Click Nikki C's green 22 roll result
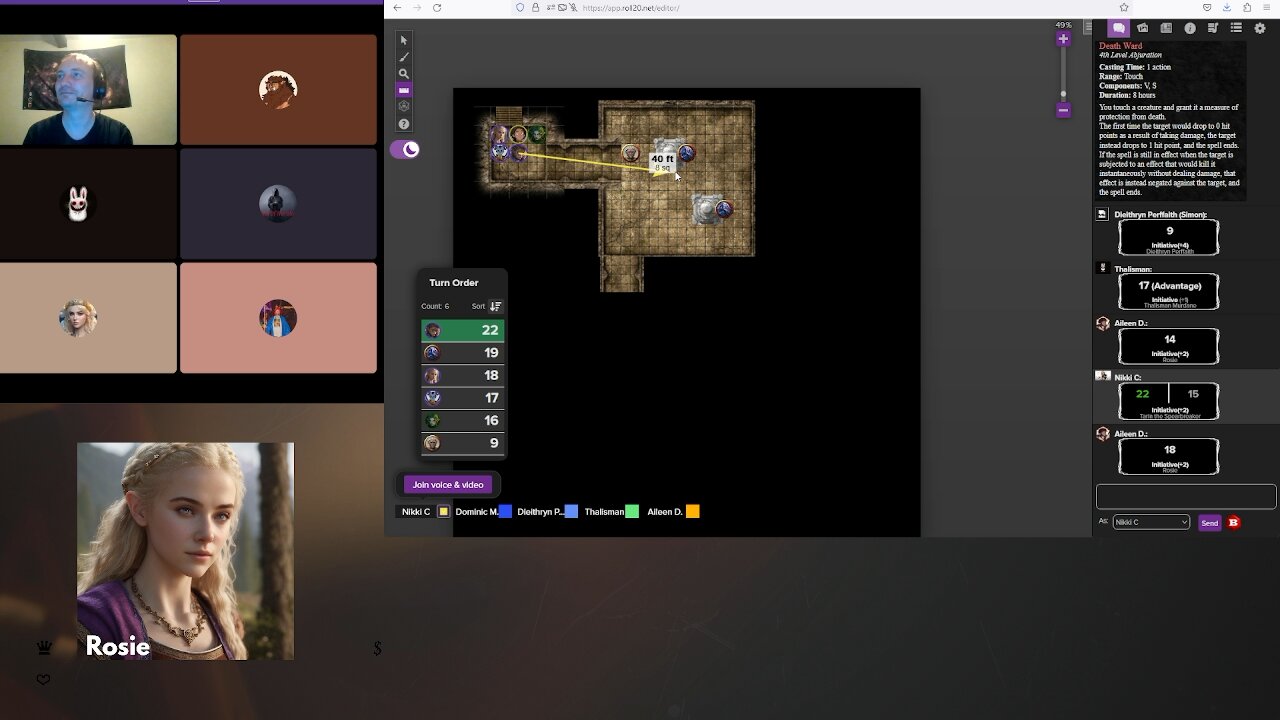Viewport: 1280px width, 720px height. (1143, 394)
